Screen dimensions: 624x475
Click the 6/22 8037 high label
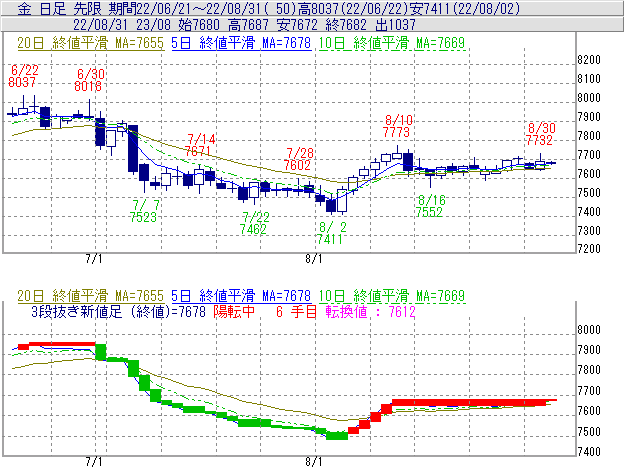tap(23, 76)
